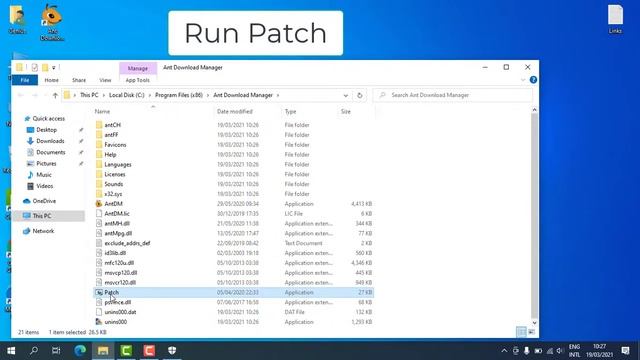
Task: Select the AntDM.lic file
Action: point(117,213)
